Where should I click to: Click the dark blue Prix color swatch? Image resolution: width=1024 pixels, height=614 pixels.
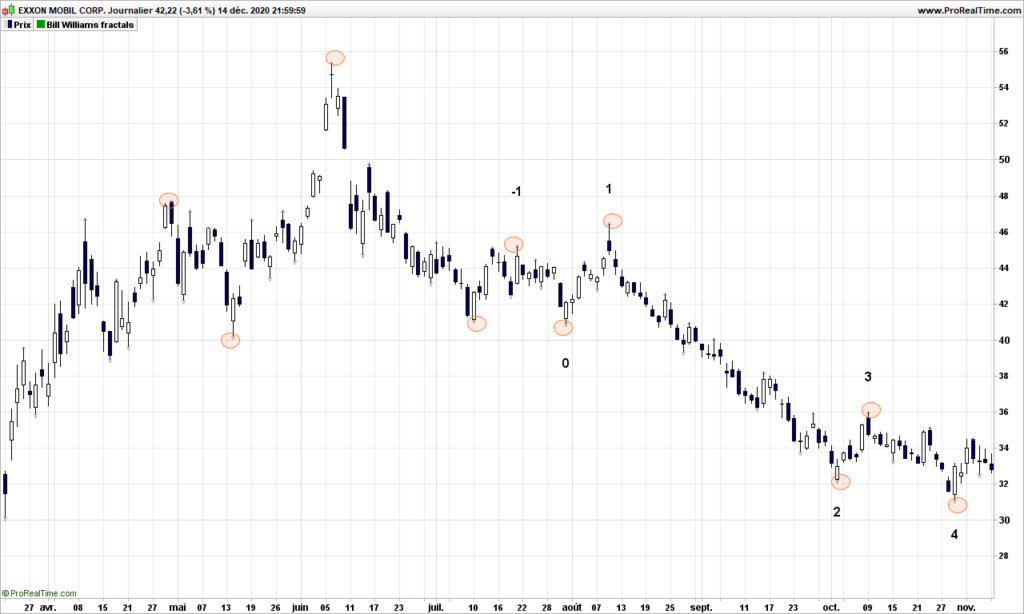point(10,25)
